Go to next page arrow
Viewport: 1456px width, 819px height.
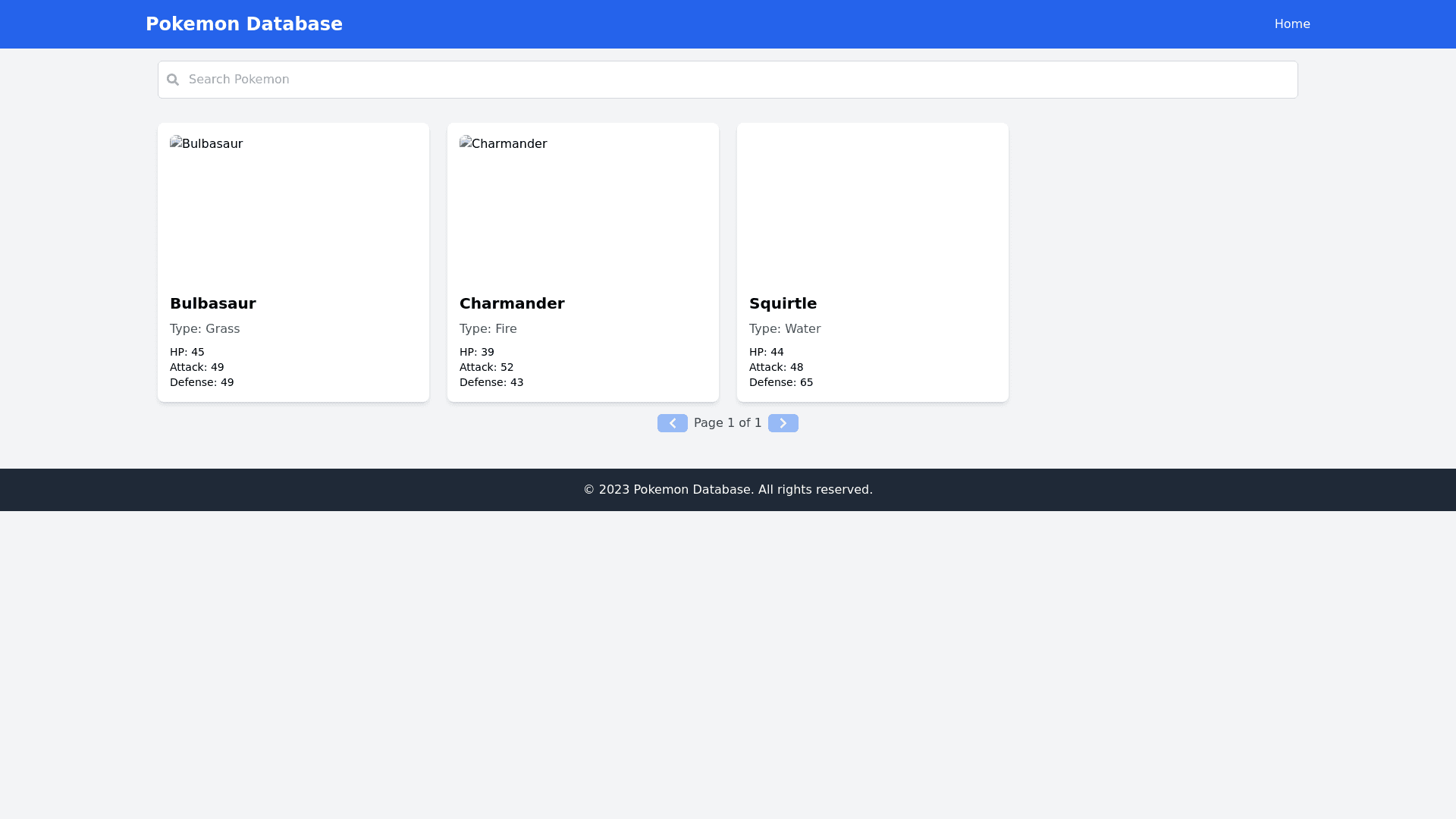tap(783, 423)
